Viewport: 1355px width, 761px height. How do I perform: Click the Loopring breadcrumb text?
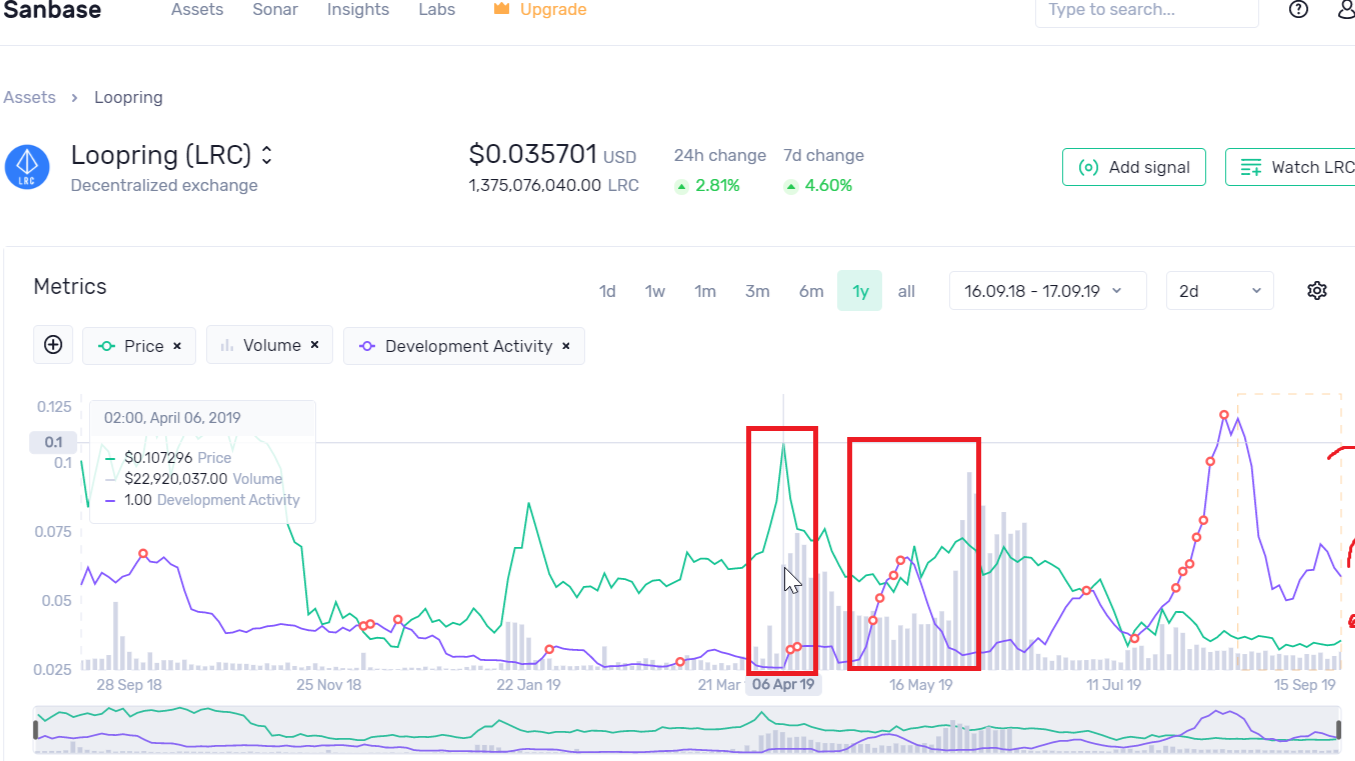(x=128, y=97)
